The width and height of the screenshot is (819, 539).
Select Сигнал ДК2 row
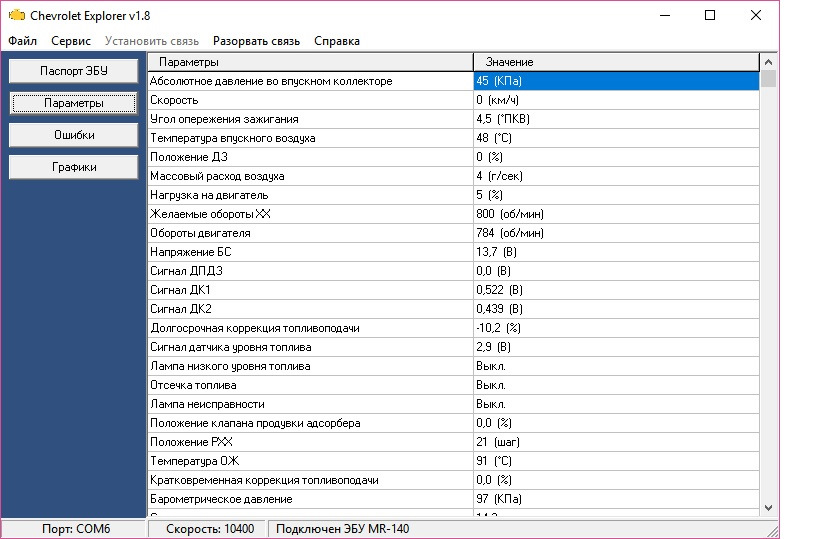[453, 309]
